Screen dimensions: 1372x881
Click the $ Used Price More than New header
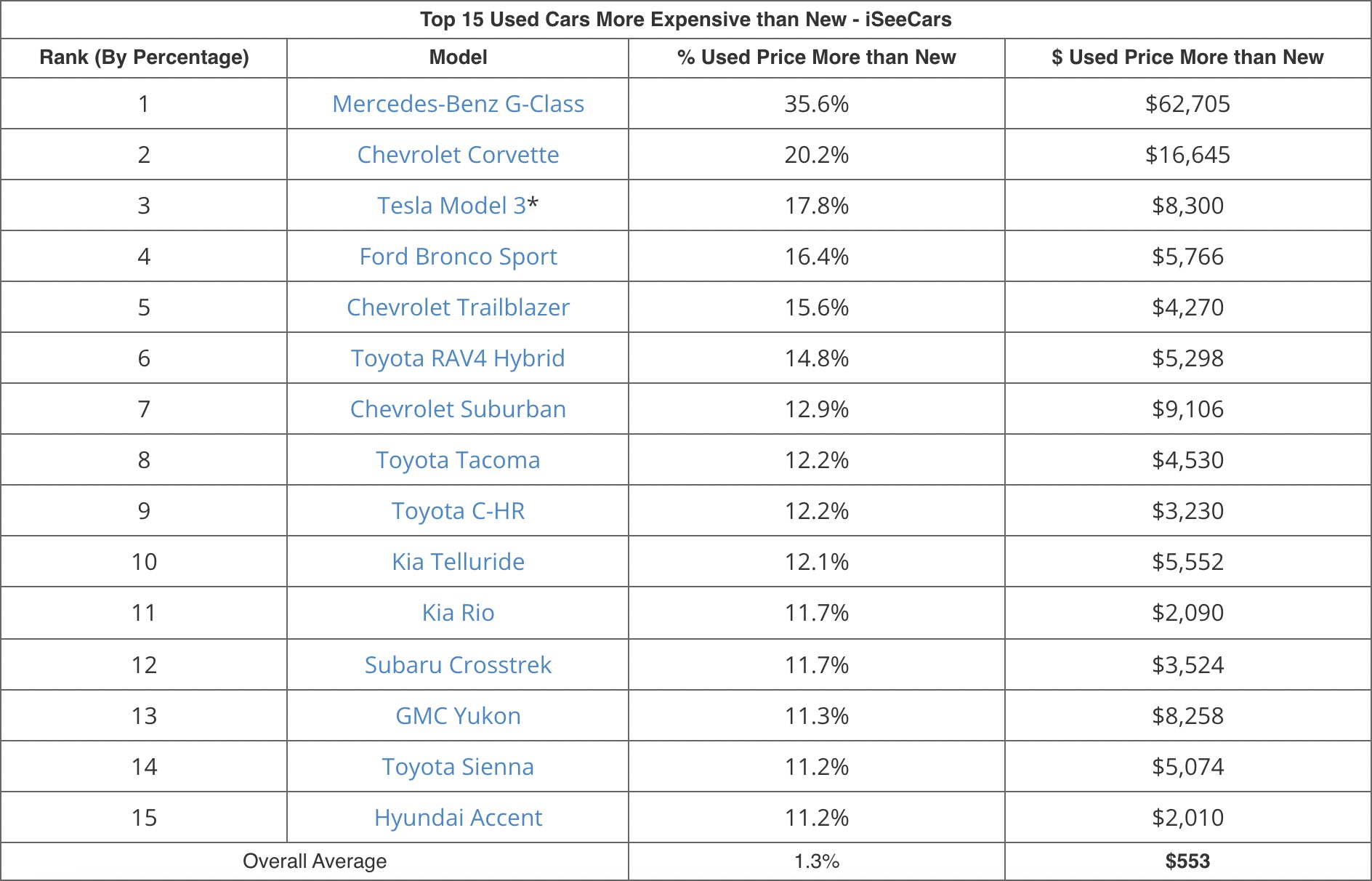point(1187,57)
